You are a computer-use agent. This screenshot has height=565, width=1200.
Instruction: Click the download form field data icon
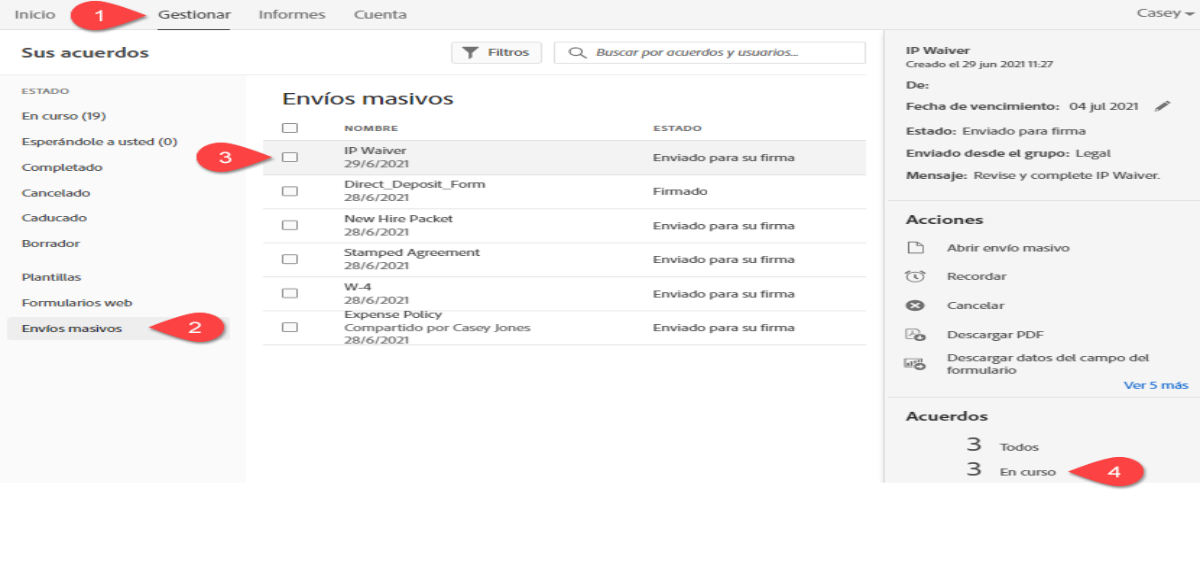coord(914,364)
